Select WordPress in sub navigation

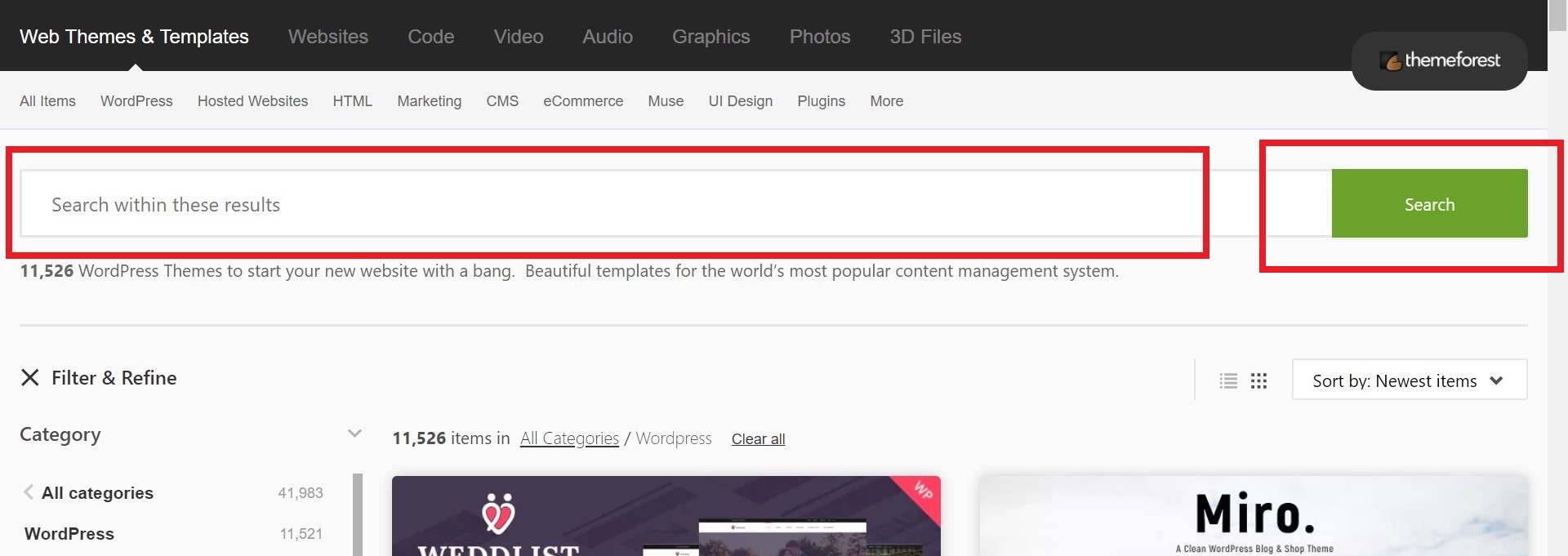[136, 101]
